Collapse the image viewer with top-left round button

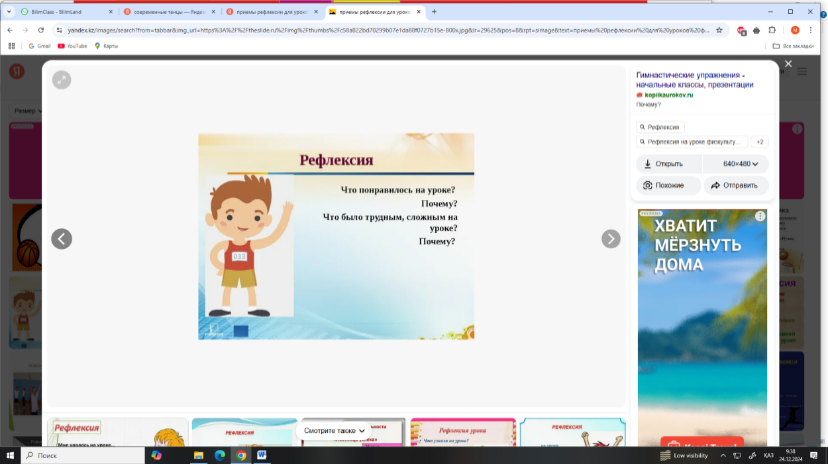pyautogui.click(x=62, y=80)
